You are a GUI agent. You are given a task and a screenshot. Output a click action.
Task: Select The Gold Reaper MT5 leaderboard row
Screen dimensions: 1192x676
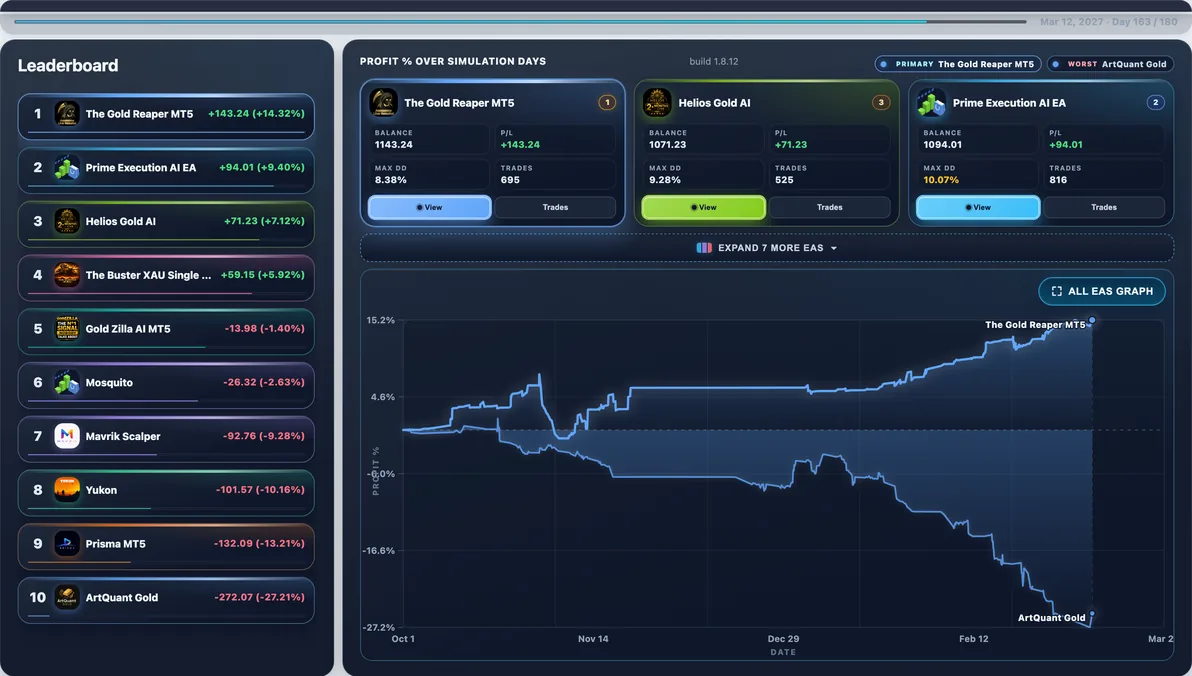pyautogui.click(x=166, y=116)
